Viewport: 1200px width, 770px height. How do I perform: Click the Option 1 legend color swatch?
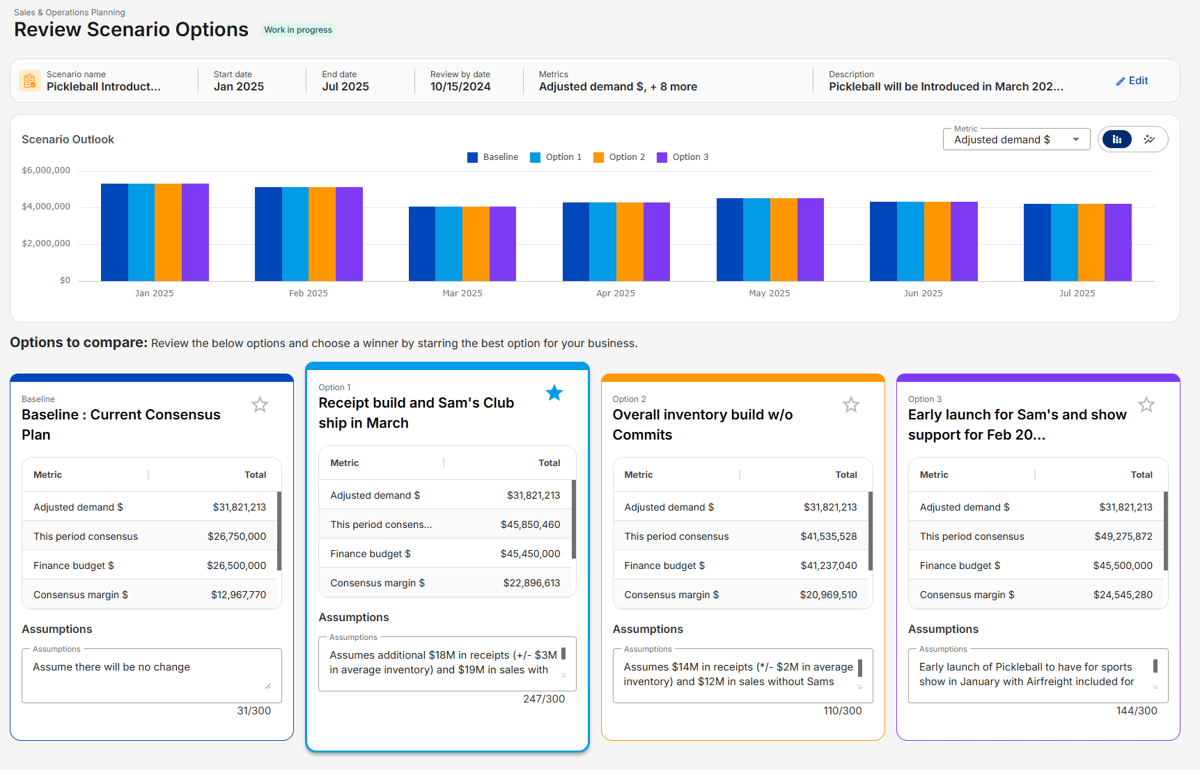(535, 157)
